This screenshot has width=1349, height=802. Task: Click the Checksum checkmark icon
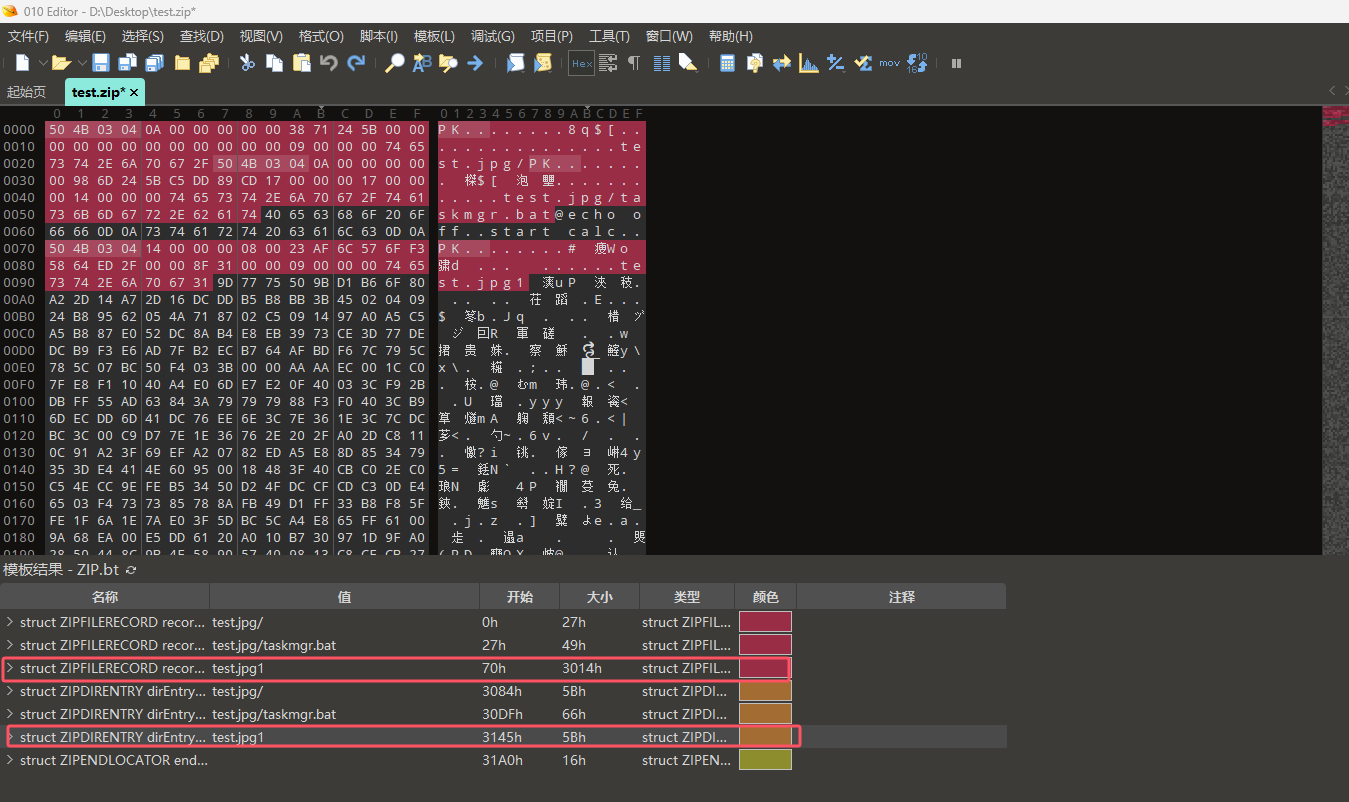863,63
